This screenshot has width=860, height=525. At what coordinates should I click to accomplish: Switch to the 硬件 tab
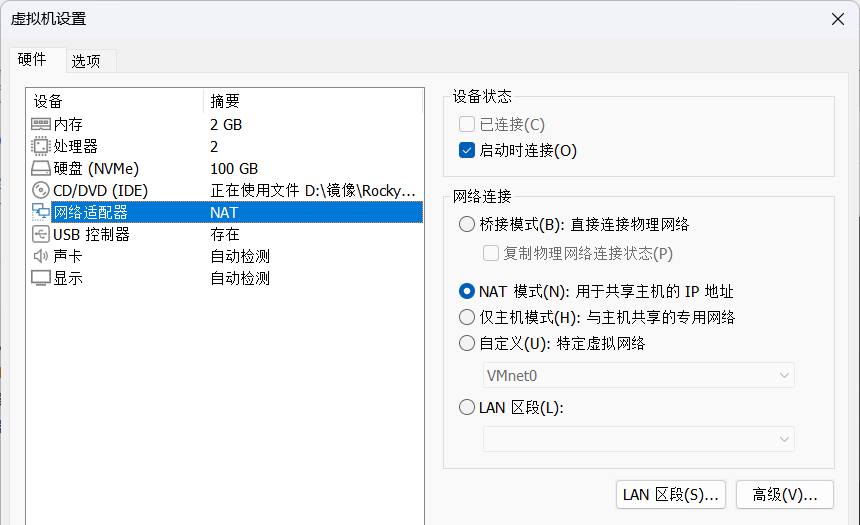tap(32, 59)
